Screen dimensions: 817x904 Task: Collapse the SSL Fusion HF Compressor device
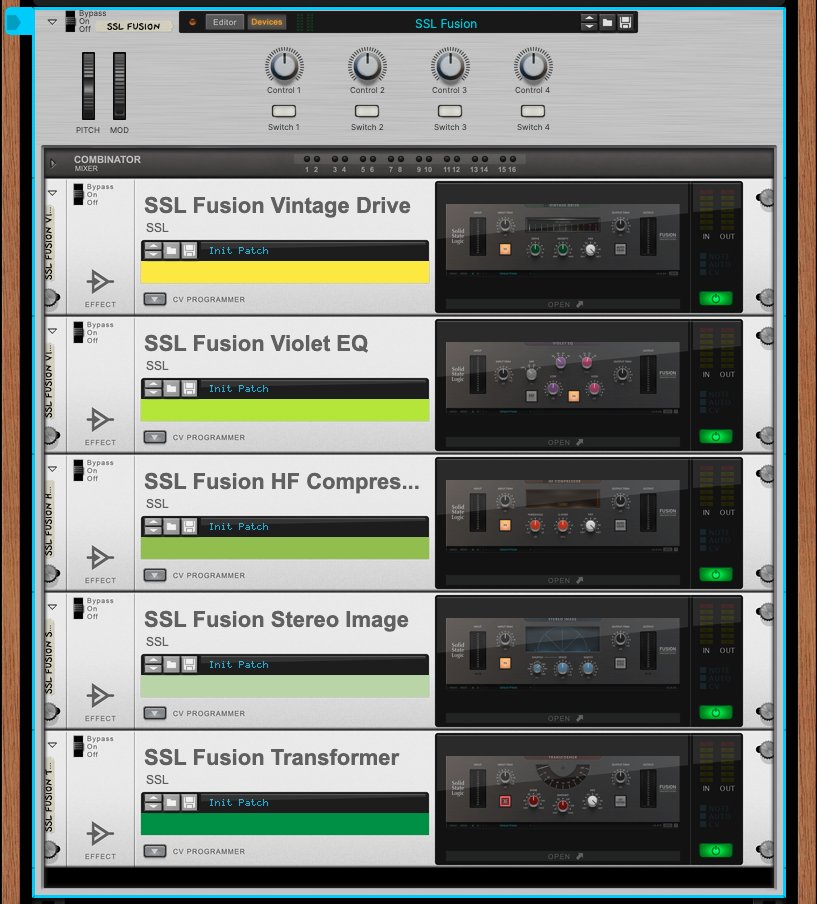[x=52, y=469]
